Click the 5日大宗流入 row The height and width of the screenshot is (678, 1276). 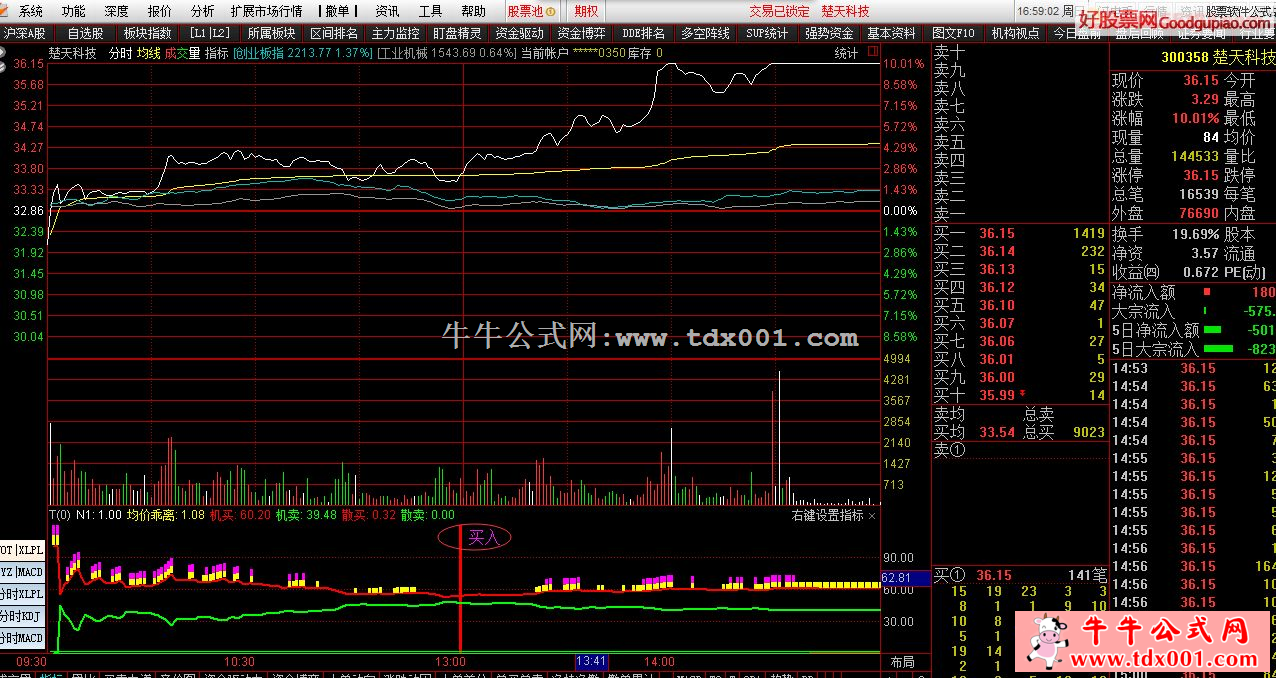[1193, 349]
